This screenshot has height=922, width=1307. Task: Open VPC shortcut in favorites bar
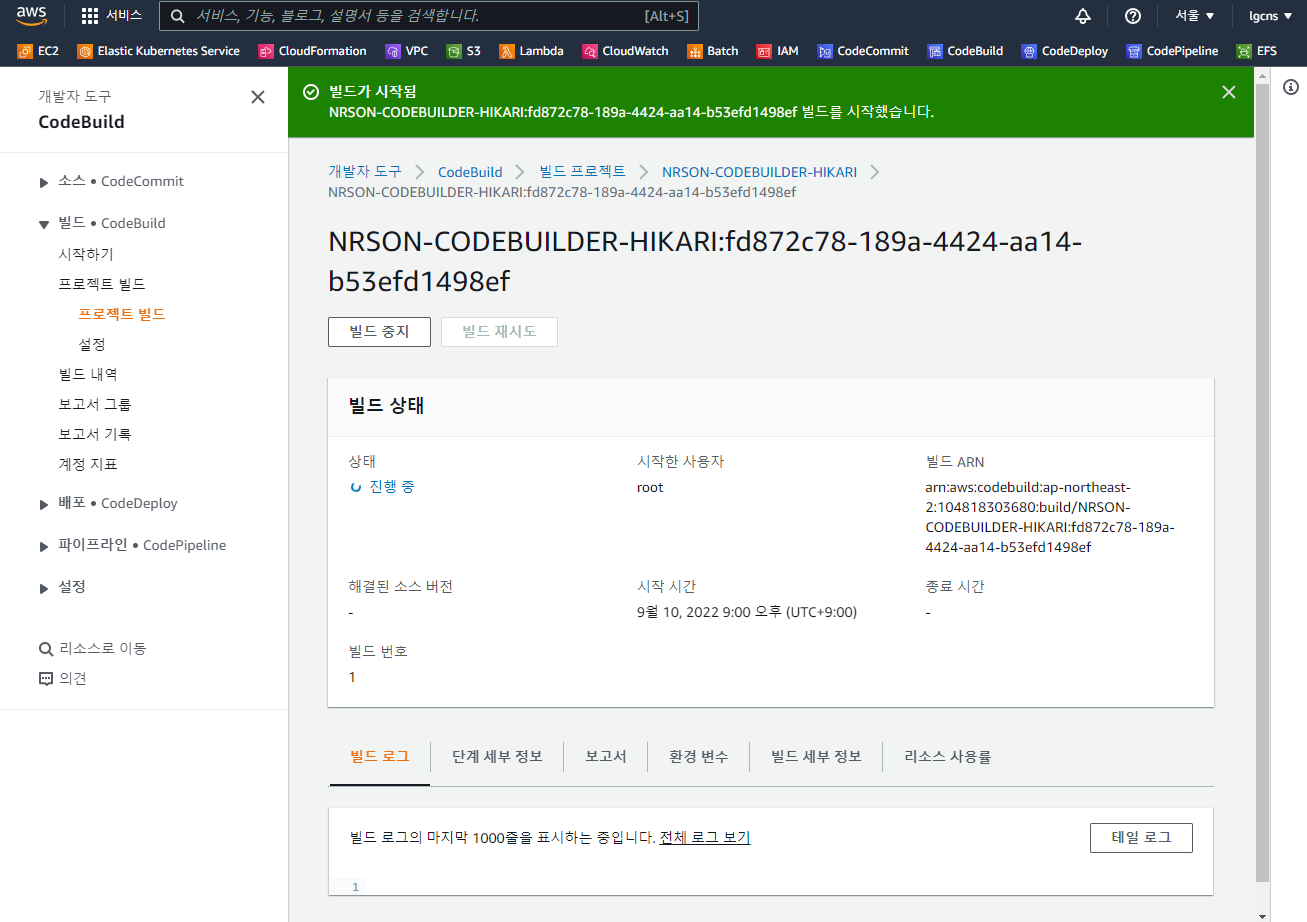[x=406, y=51]
